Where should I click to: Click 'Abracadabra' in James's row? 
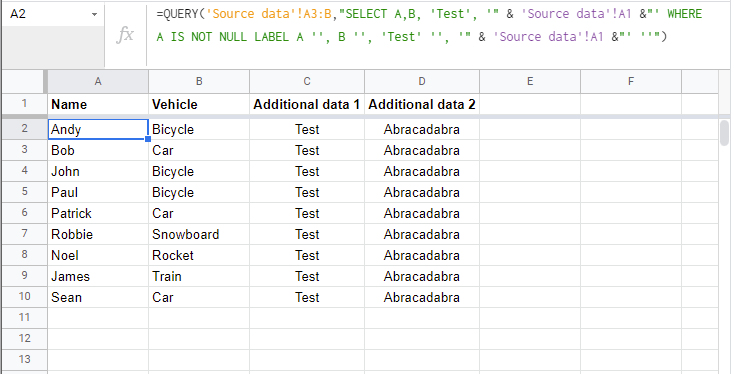coord(422,276)
